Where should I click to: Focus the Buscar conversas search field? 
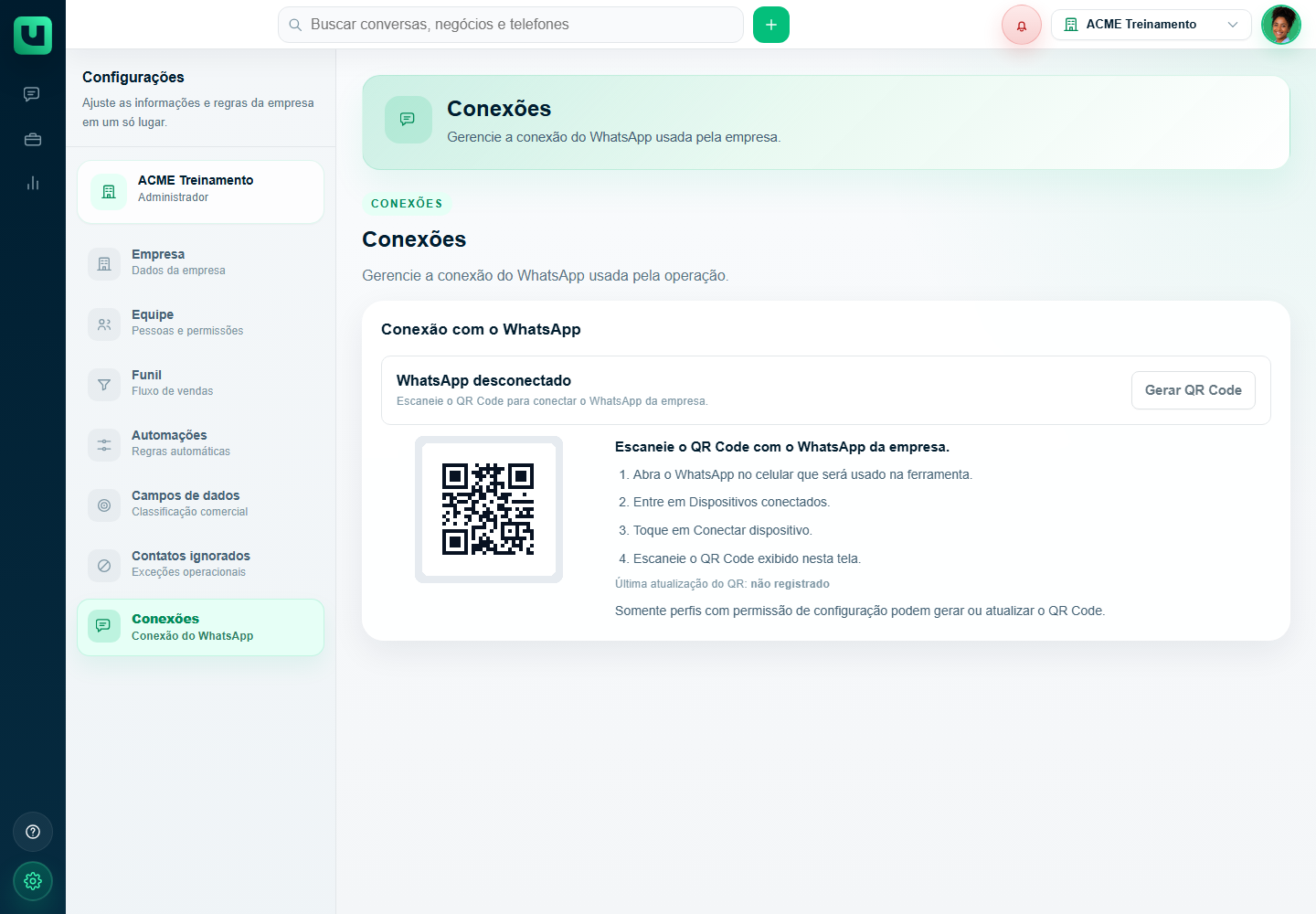[x=510, y=25]
